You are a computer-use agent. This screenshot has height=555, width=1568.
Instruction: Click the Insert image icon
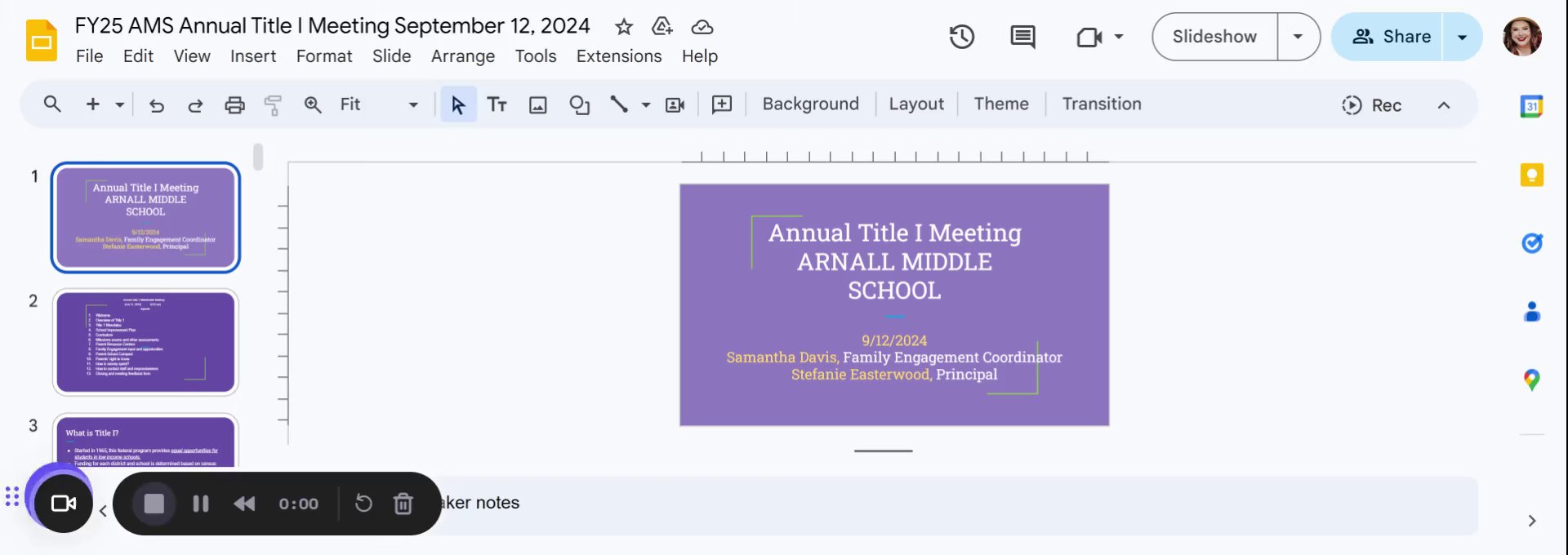[537, 104]
